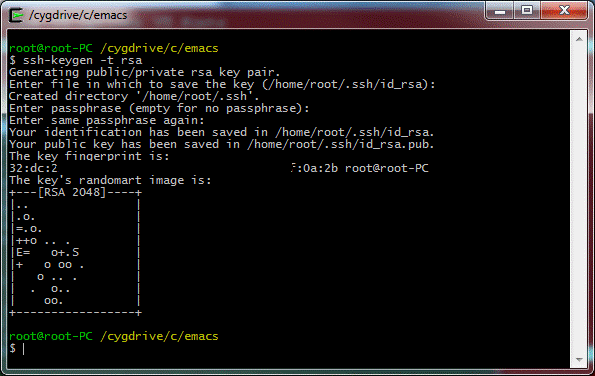Image resolution: width=595 pixels, height=376 pixels.
Task: Click the 'Enter same passphrase again' line
Action: coord(107,121)
